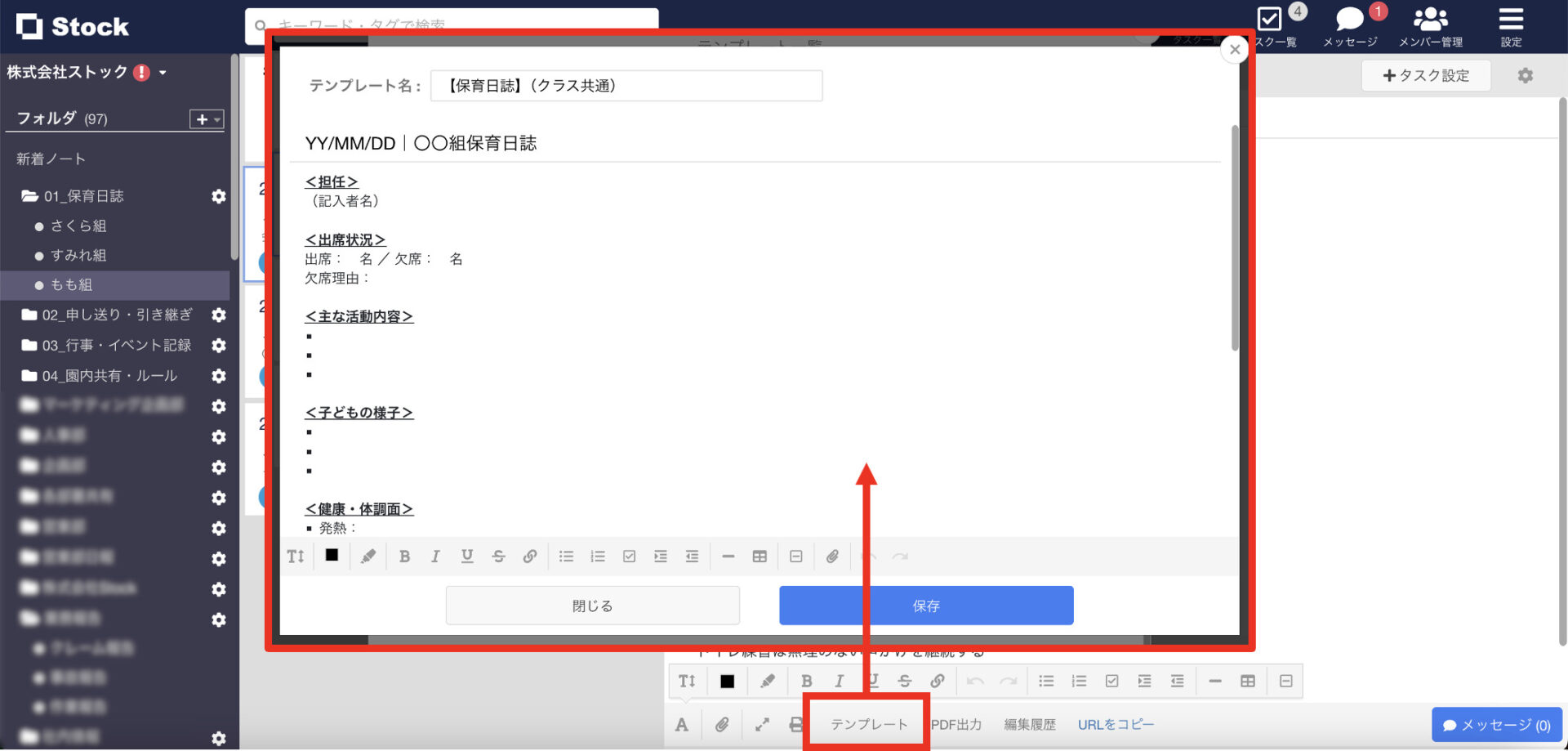1568x751 pixels.
Task: Open the print dialog from the note toolbar
Action: (796, 724)
